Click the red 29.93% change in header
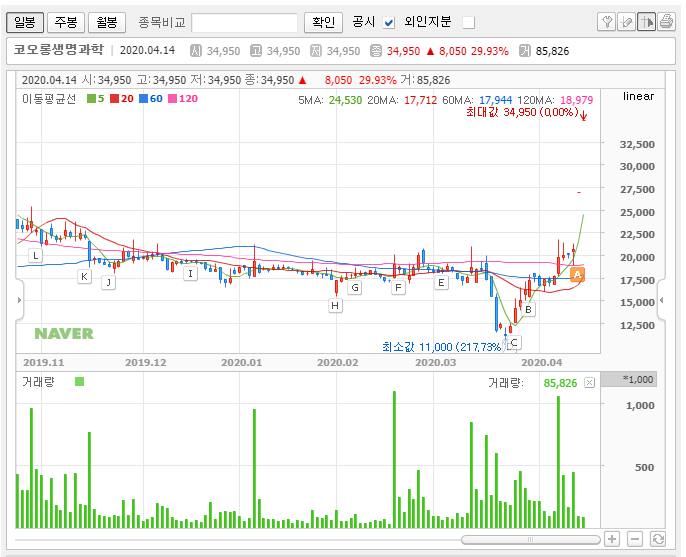The image size is (686, 557). point(490,51)
